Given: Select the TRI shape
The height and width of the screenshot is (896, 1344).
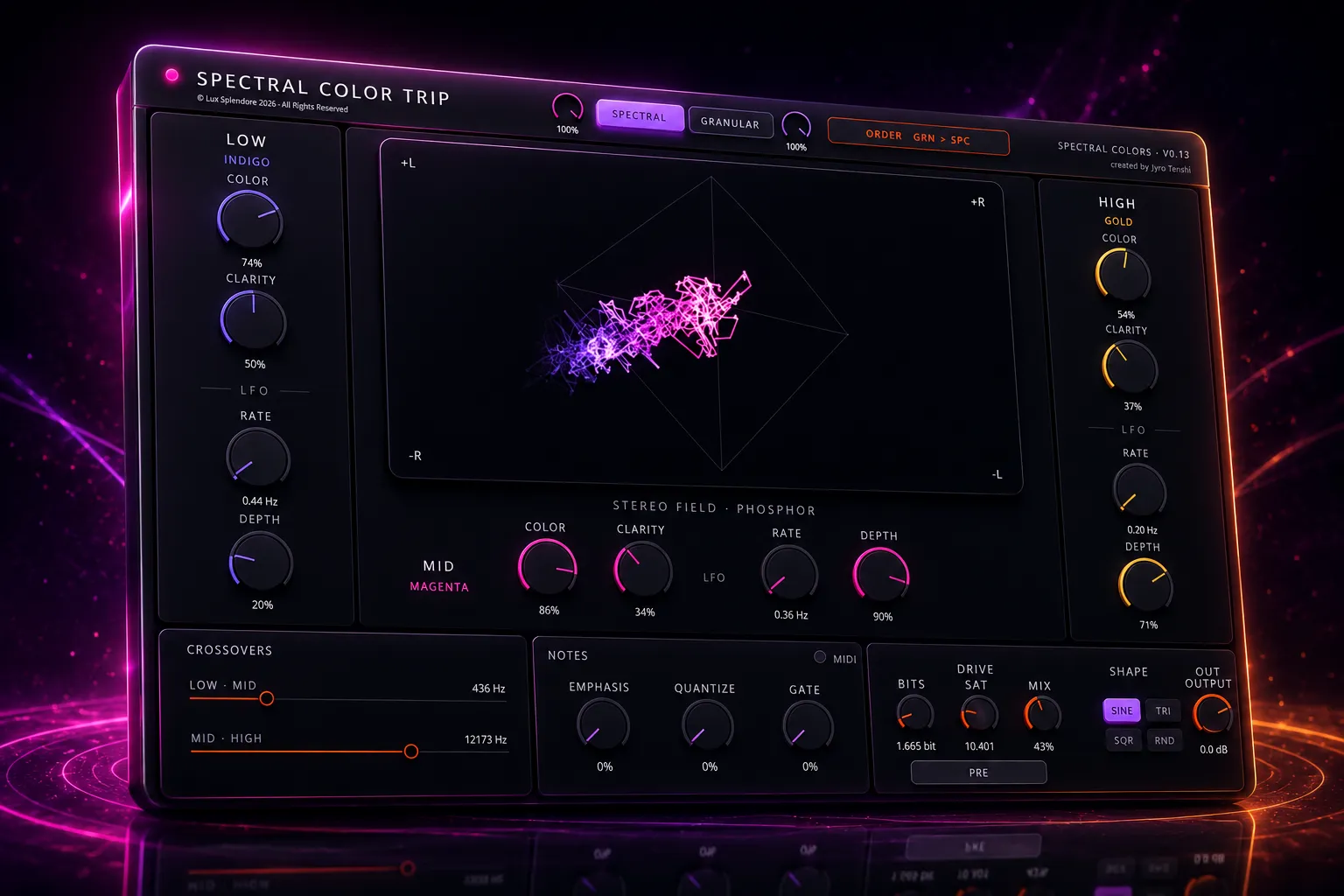Looking at the screenshot, I should pos(1163,710).
